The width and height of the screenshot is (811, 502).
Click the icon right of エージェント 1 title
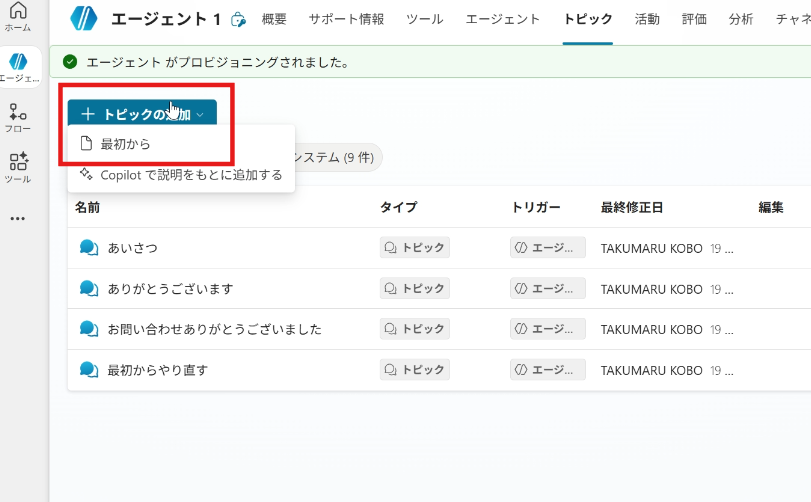pyautogui.click(x=238, y=19)
